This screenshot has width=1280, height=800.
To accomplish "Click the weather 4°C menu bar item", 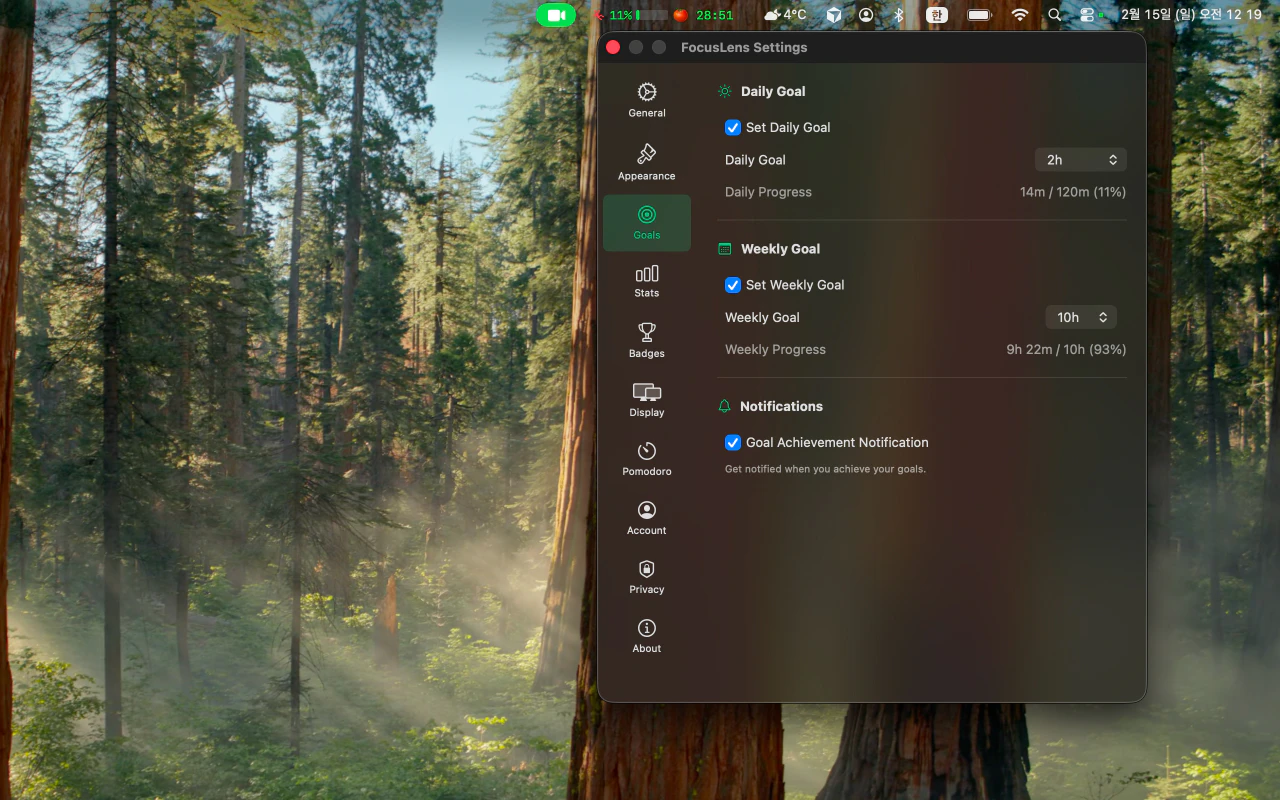I will pos(785,15).
